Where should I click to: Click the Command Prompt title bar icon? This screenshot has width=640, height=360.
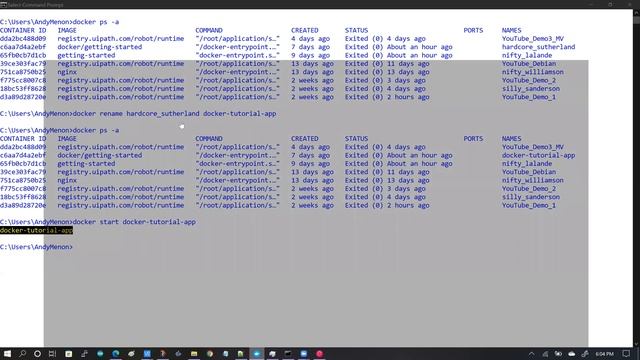pyautogui.click(x=3, y=4)
